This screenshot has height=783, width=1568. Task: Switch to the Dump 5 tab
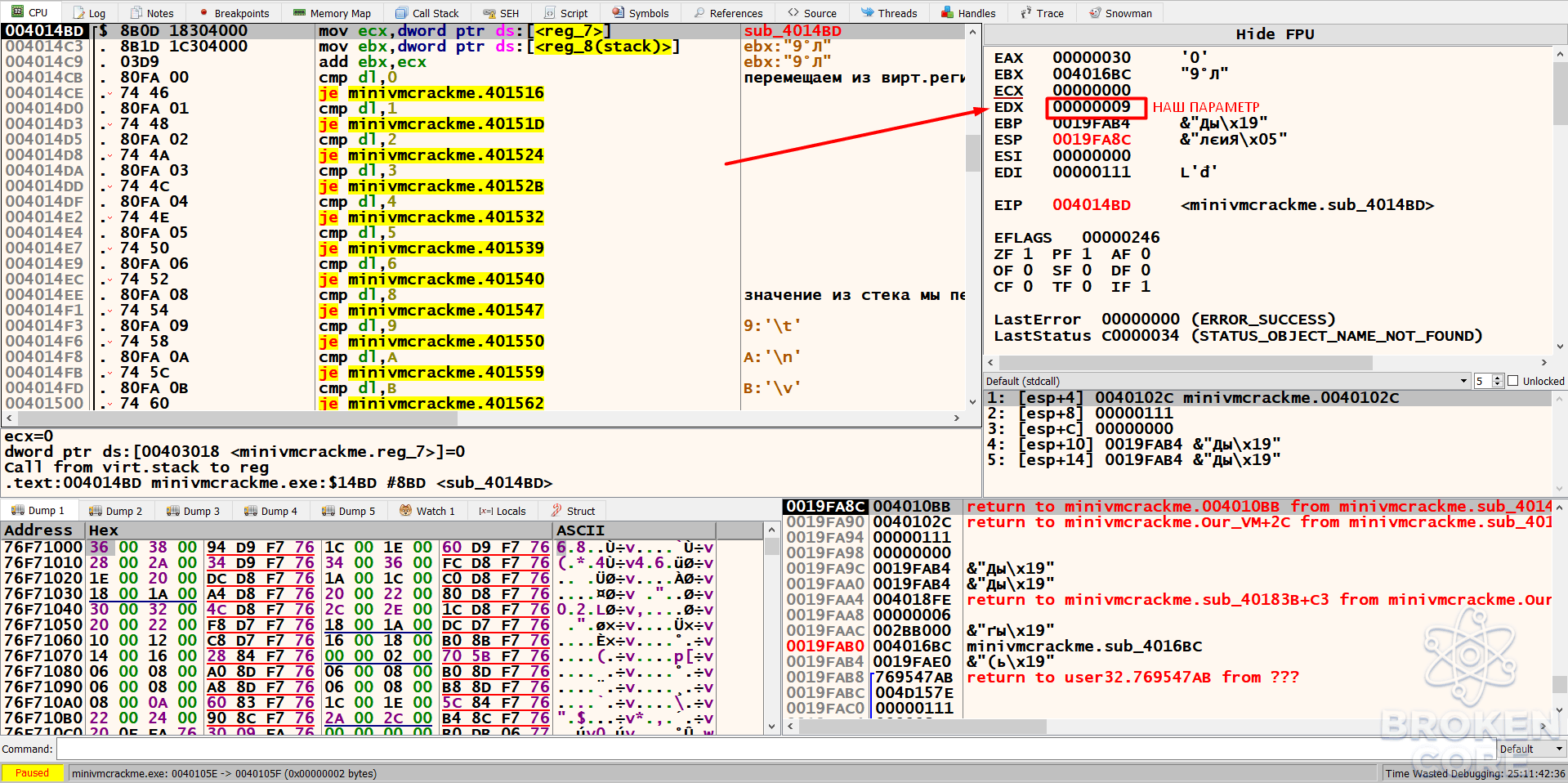349,511
